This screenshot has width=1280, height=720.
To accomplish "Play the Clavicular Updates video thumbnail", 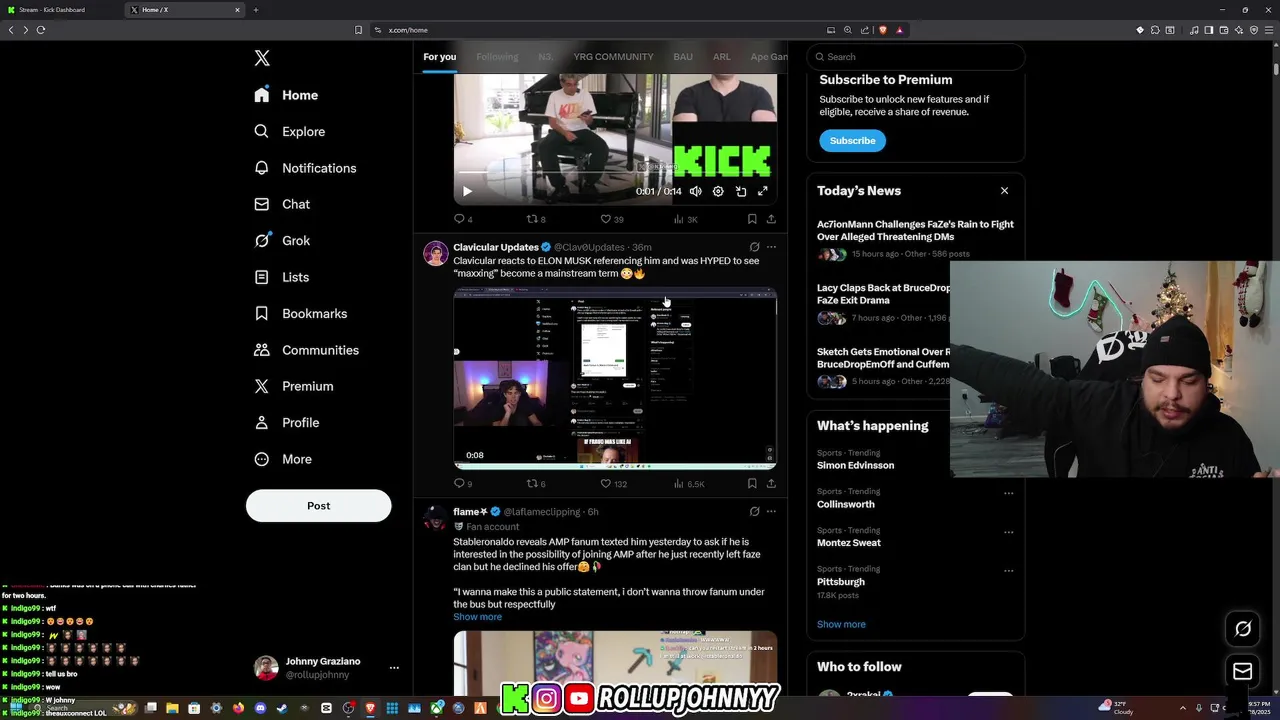I will pos(615,379).
